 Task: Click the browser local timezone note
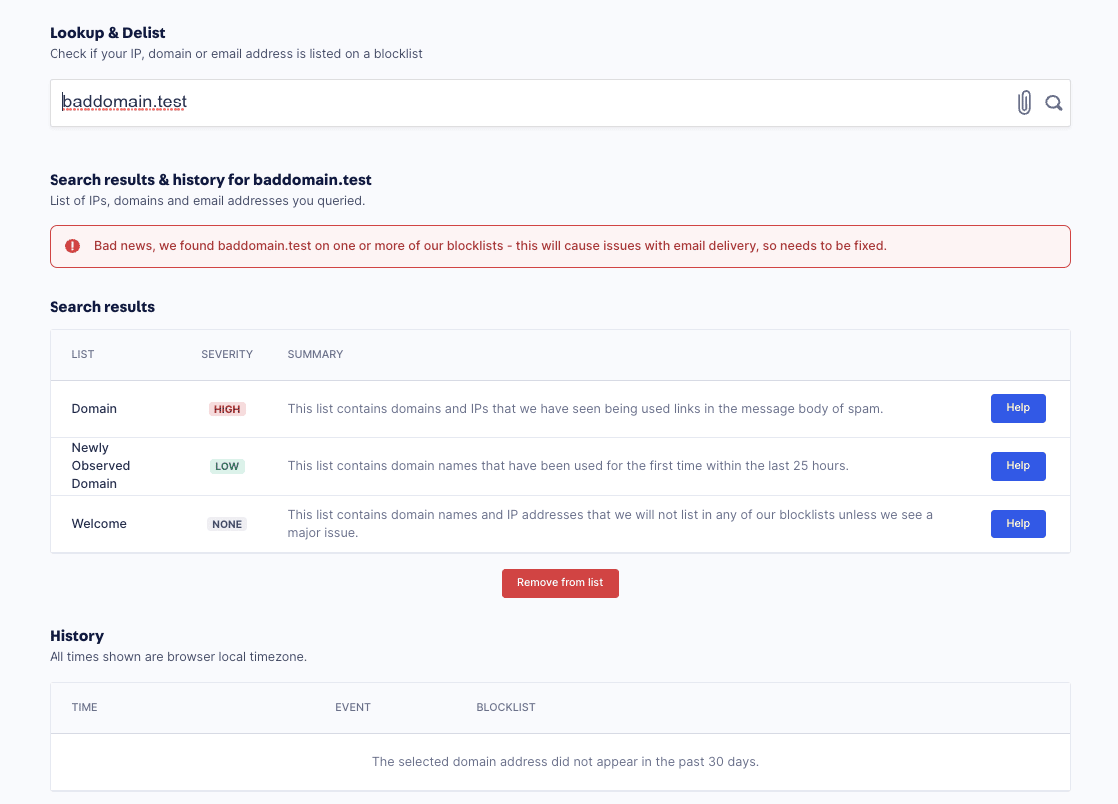[178, 656]
